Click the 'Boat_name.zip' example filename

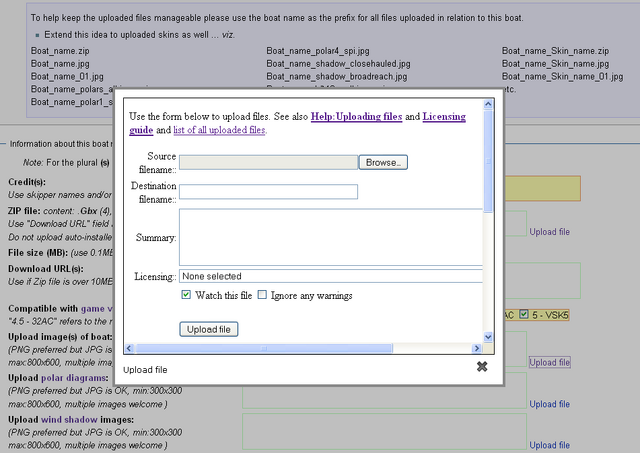pos(60,51)
